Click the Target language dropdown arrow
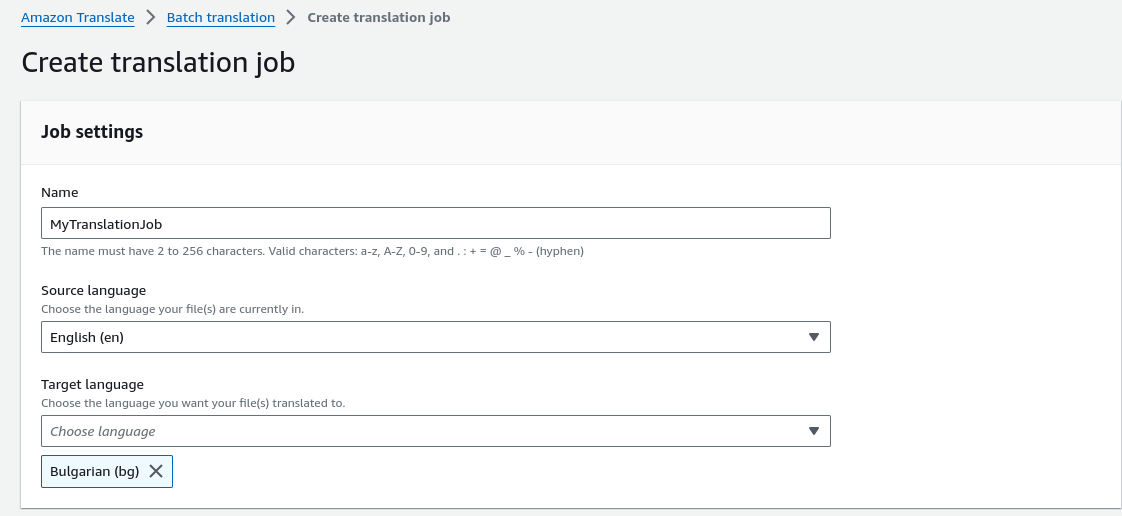1122x516 pixels. tap(813, 431)
